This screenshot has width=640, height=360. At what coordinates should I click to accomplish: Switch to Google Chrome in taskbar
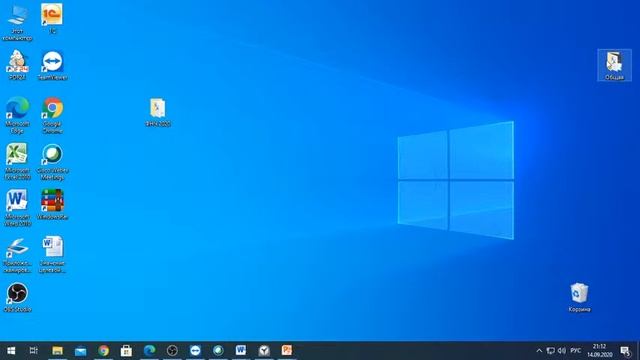point(103,351)
